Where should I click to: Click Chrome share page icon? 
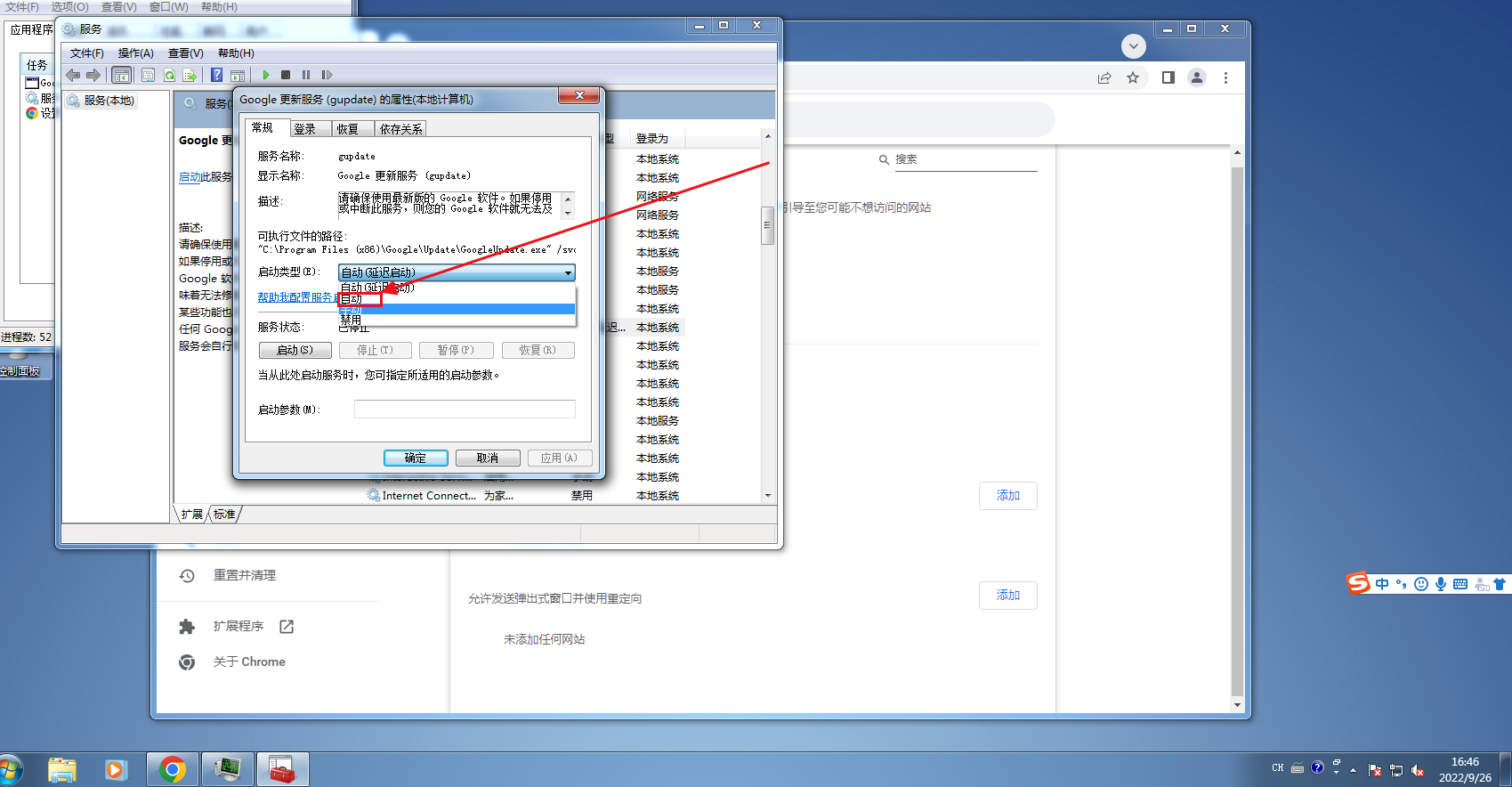pyautogui.click(x=1104, y=78)
